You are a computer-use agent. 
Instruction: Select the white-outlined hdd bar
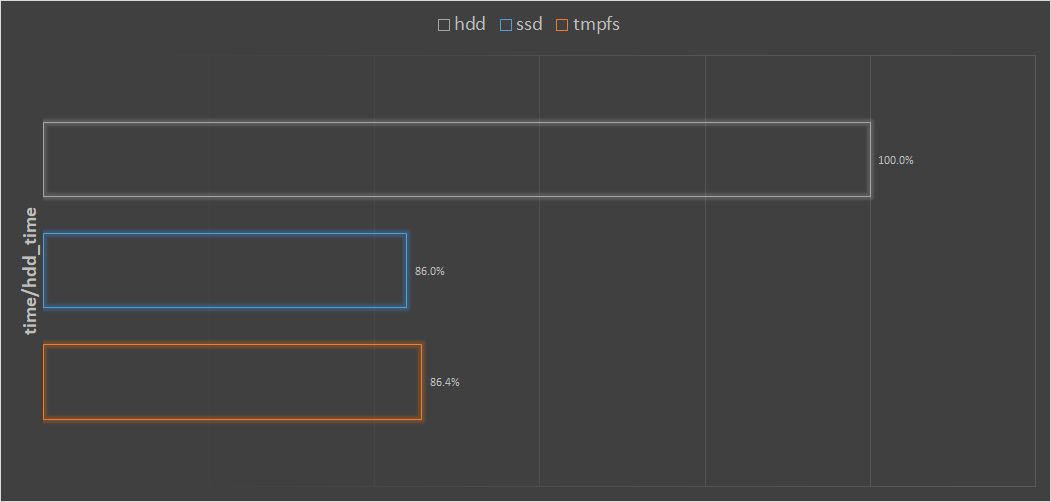pyautogui.click(x=456, y=159)
